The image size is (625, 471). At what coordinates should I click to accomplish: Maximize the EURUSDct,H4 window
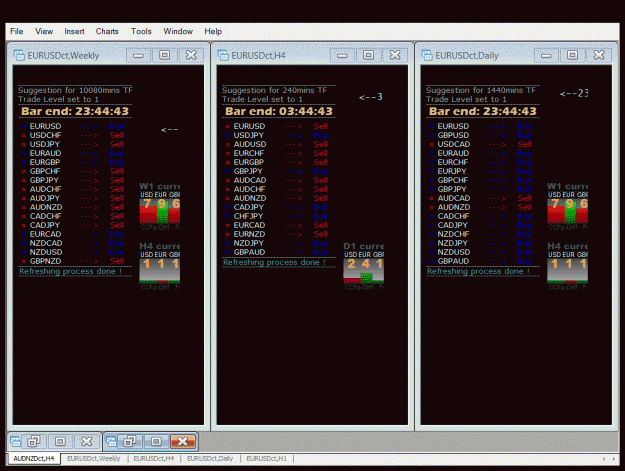368,55
